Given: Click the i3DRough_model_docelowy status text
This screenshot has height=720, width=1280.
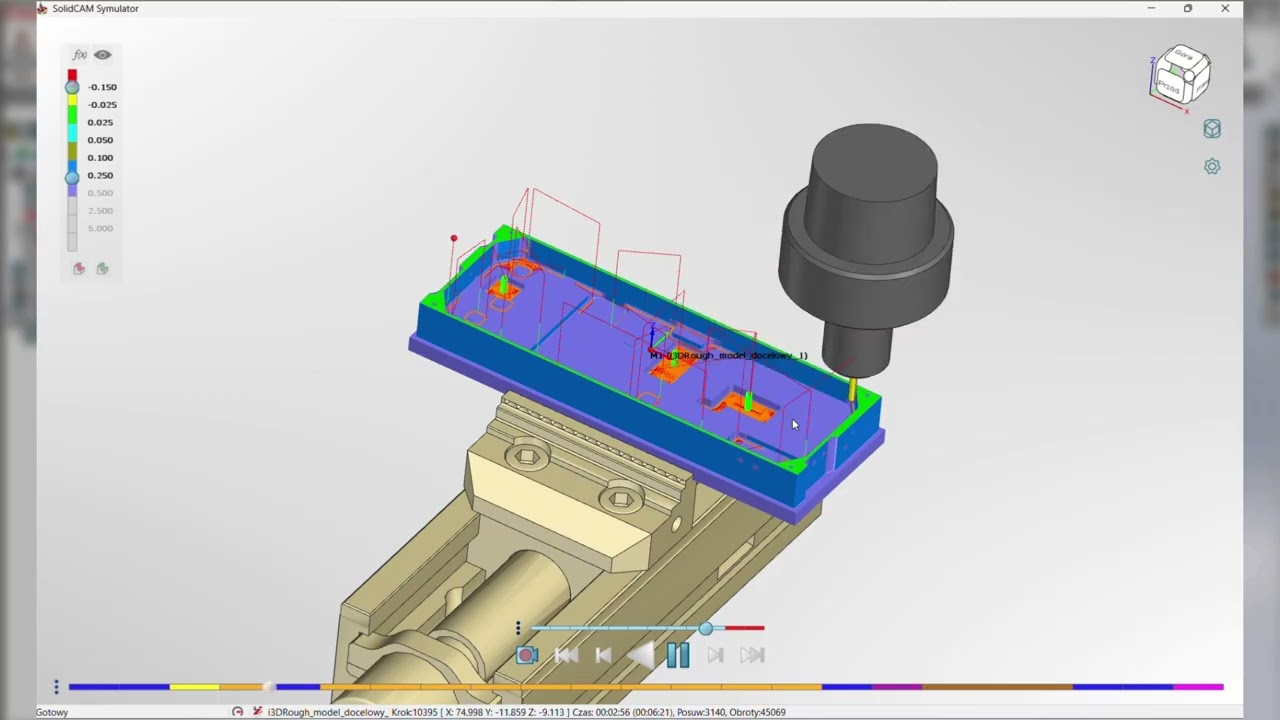Looking at the screenshot, I should [327, 712].
